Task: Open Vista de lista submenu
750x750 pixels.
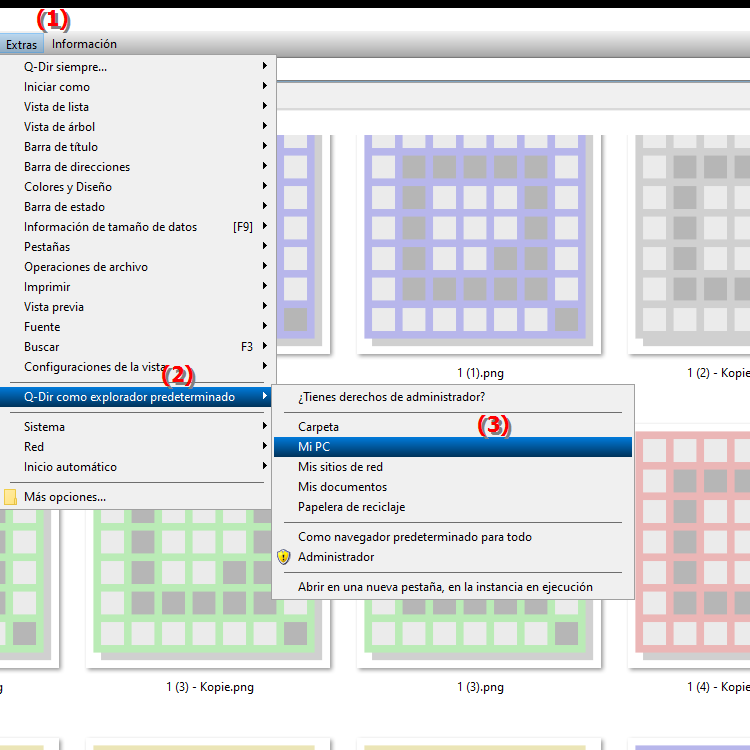Action: (x=137, y=107)
